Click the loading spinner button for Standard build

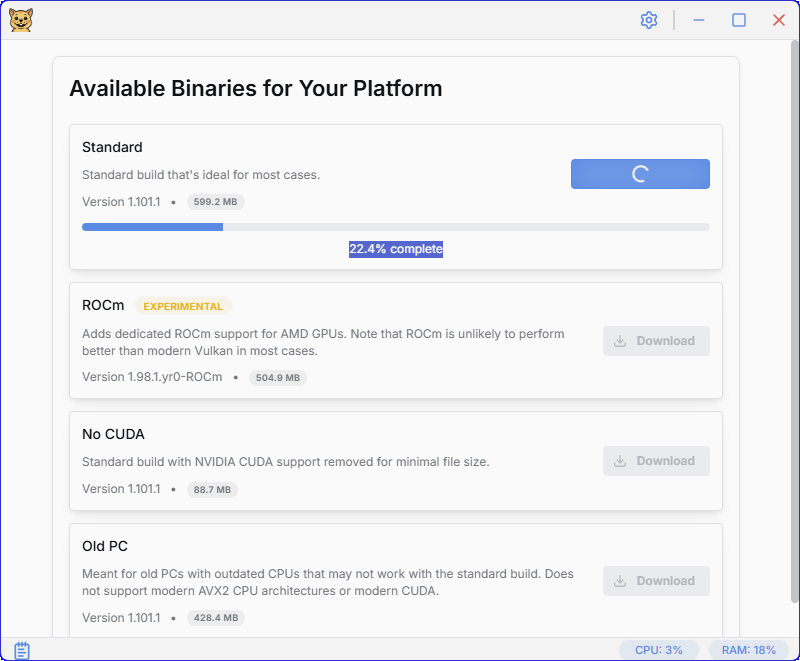point(640,174)
